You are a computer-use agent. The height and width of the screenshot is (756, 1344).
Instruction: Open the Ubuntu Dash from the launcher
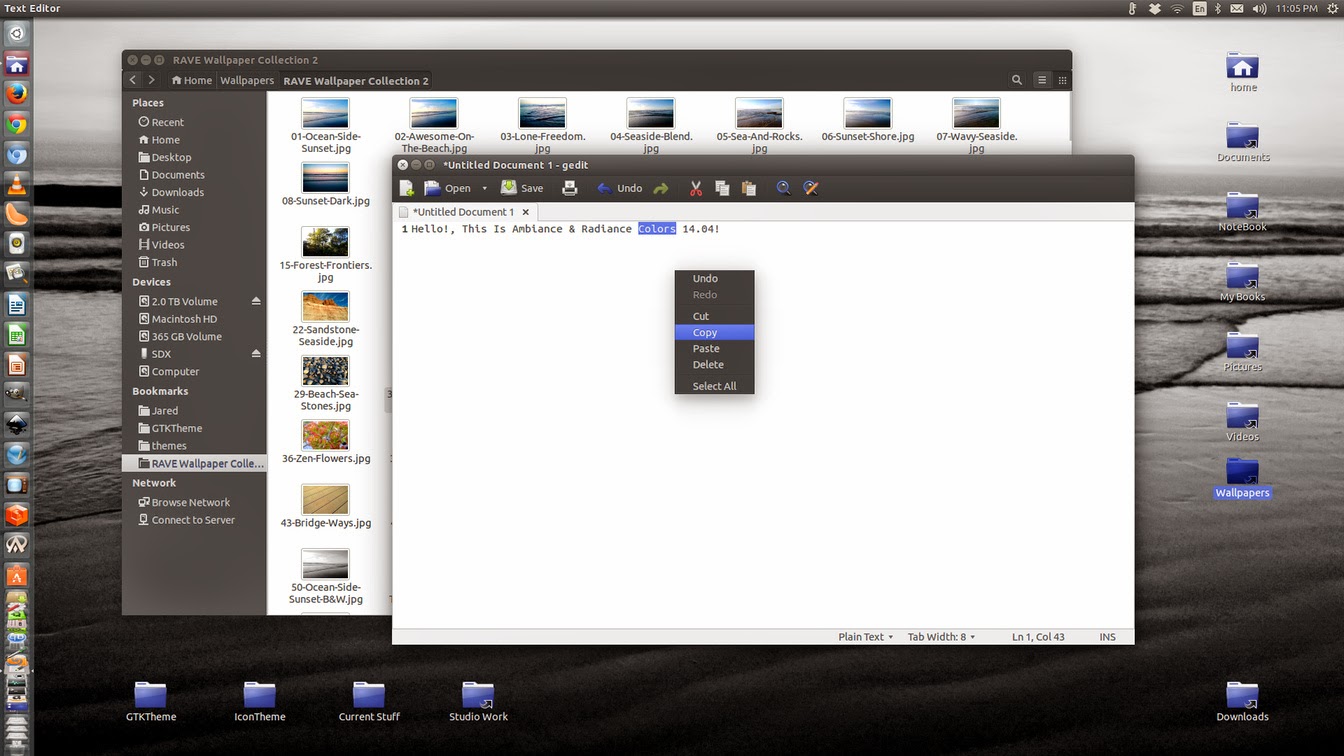(16, 34)
